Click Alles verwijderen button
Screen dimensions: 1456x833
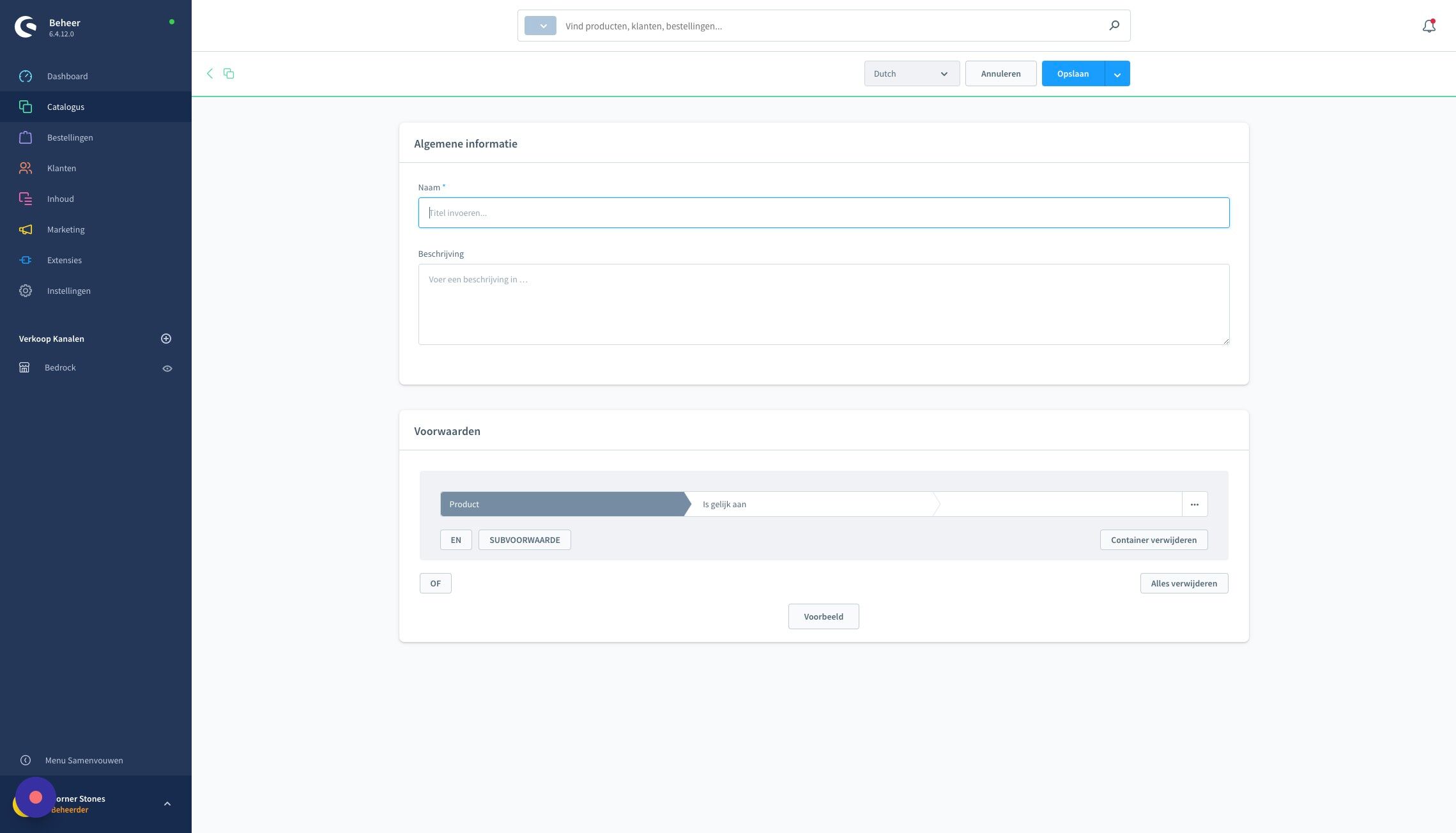[1184, 583]
